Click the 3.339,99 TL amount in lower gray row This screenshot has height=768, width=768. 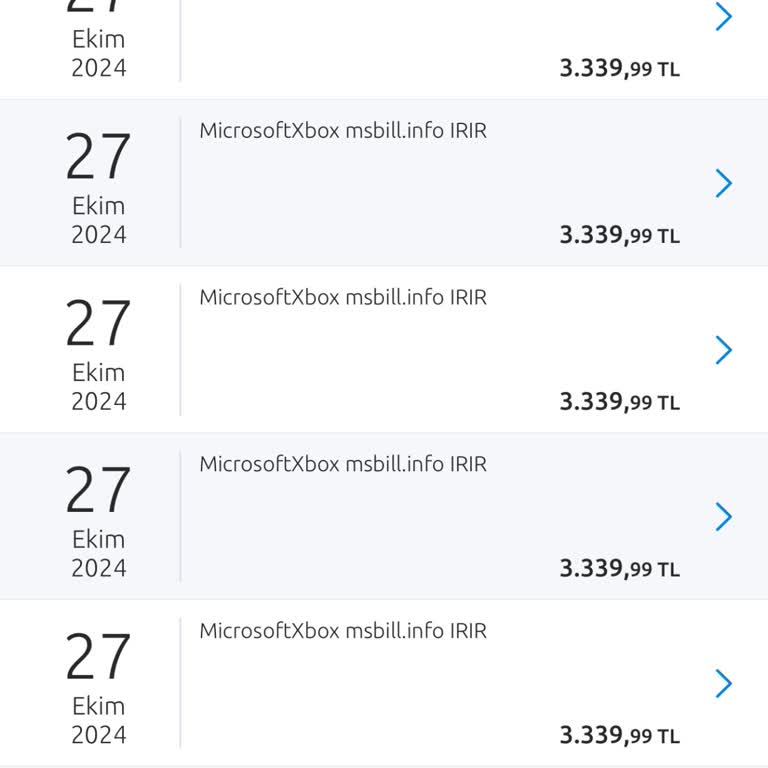(x=619, y=569)
